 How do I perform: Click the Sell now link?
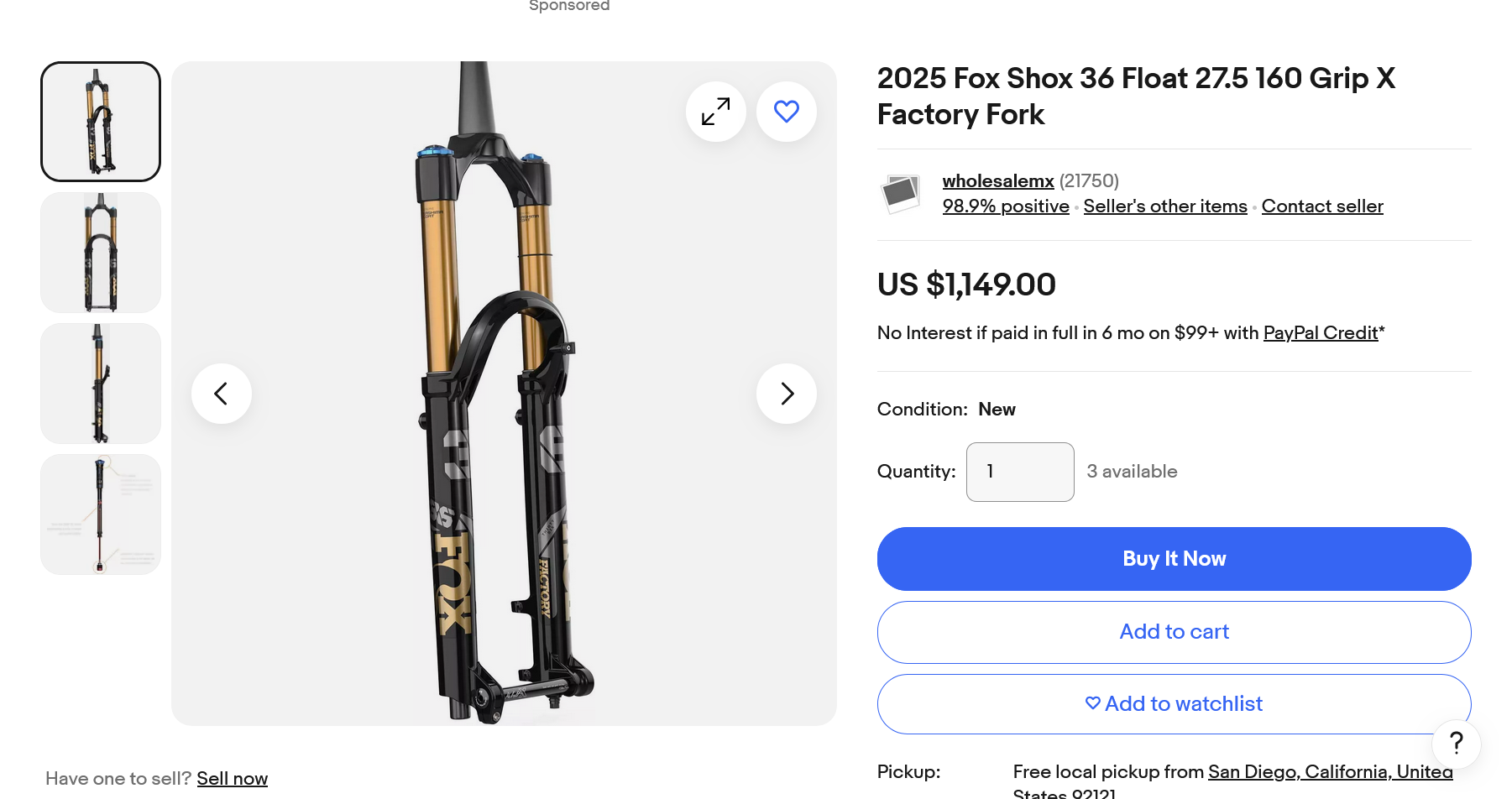coord(232,779)
